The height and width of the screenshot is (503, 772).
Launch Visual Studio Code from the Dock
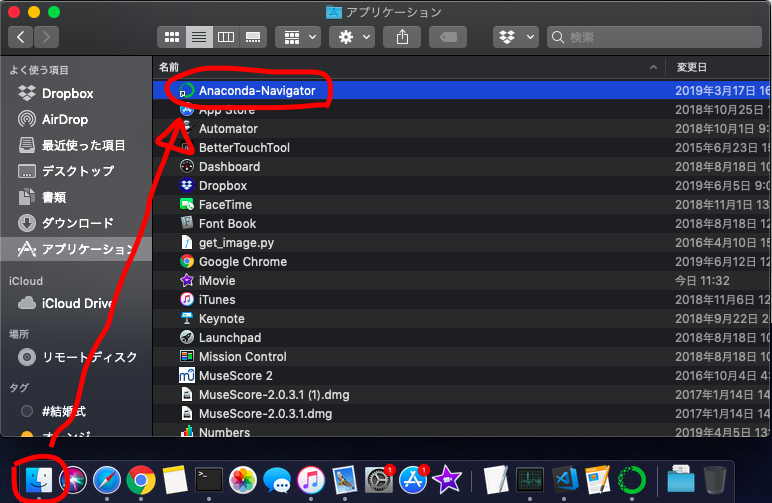click(564, 480)
